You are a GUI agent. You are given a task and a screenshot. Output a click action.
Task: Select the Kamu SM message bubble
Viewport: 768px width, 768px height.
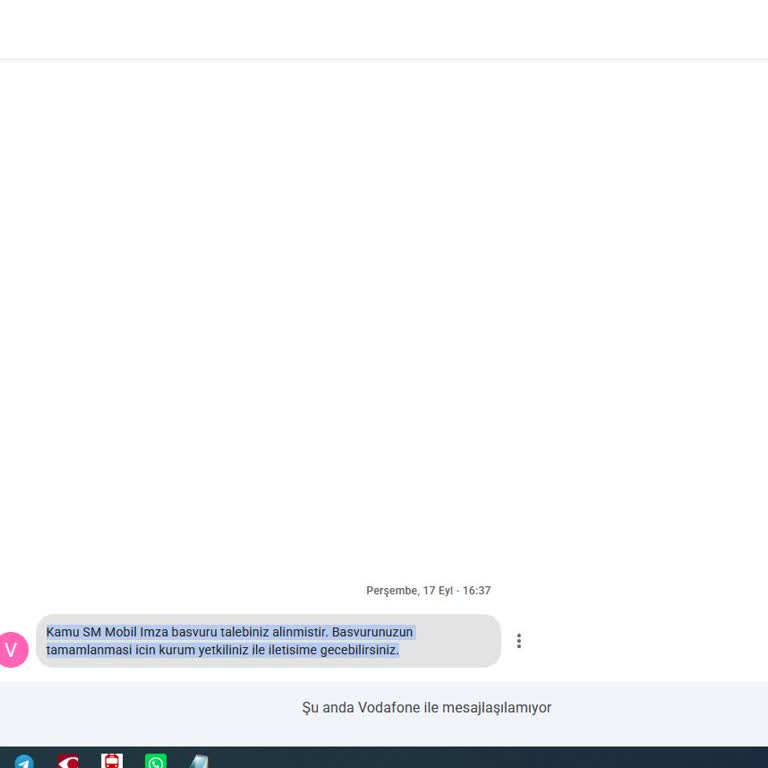coord(268,641)
